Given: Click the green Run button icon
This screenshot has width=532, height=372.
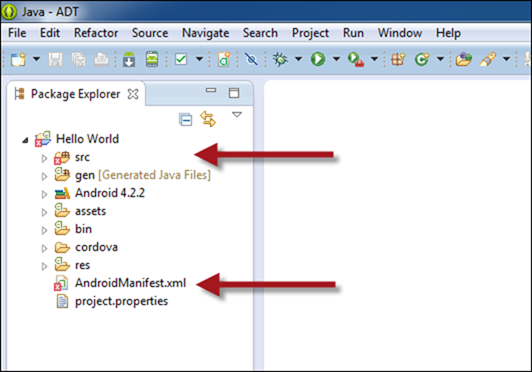Looking at the screenshot, I should point(318,59).
